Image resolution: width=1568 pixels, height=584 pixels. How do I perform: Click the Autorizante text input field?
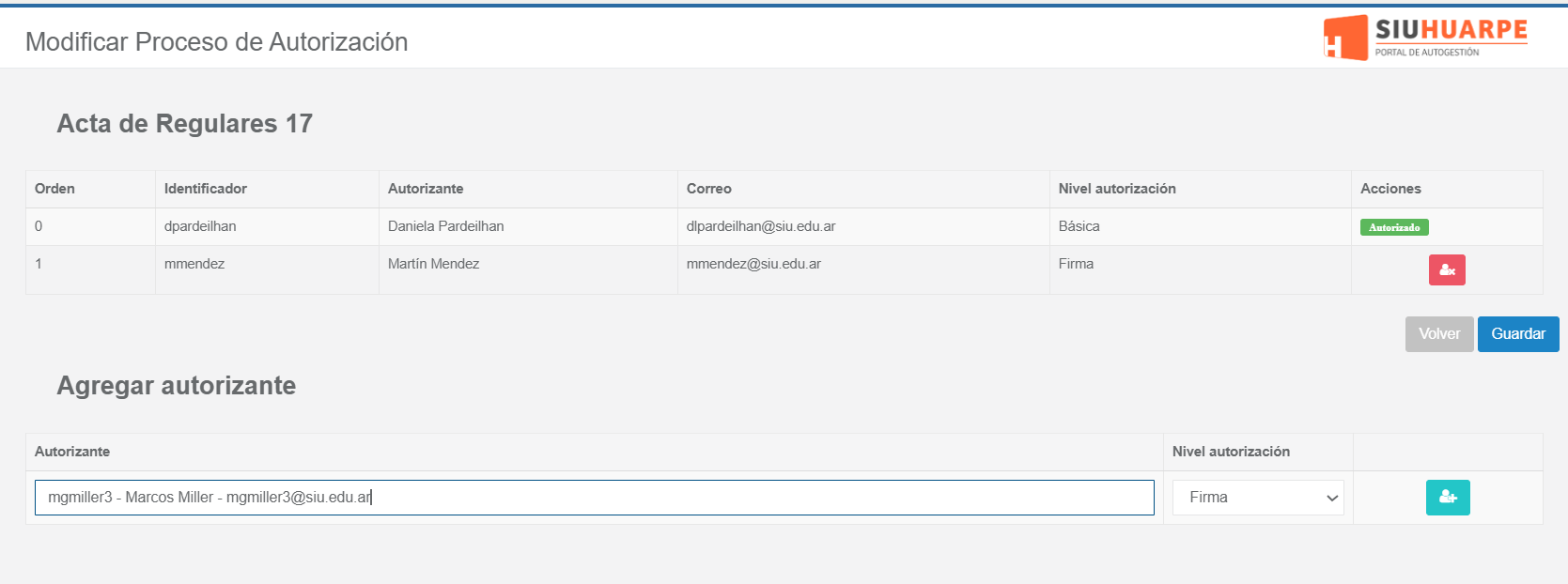(x=594, y=498)
